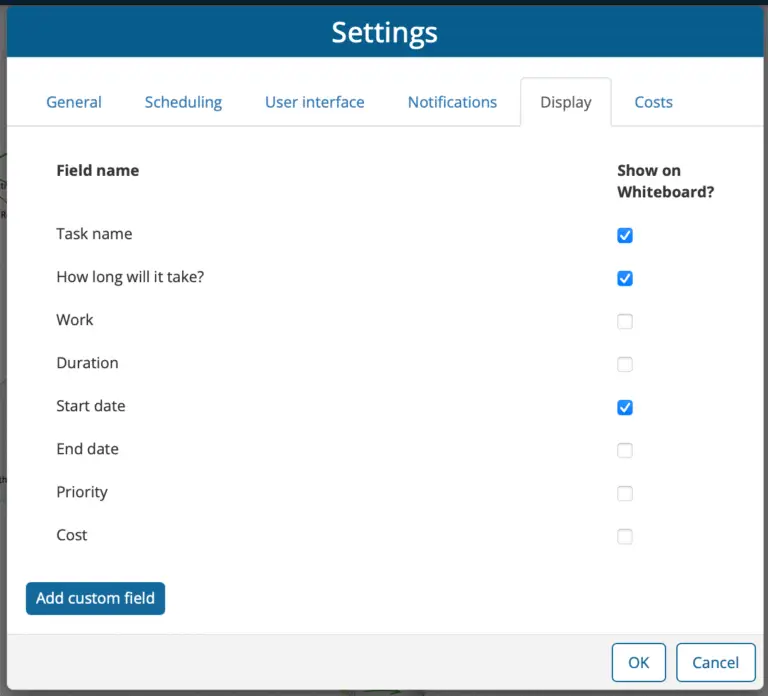Click the 'Work' field label

point(74,320)
